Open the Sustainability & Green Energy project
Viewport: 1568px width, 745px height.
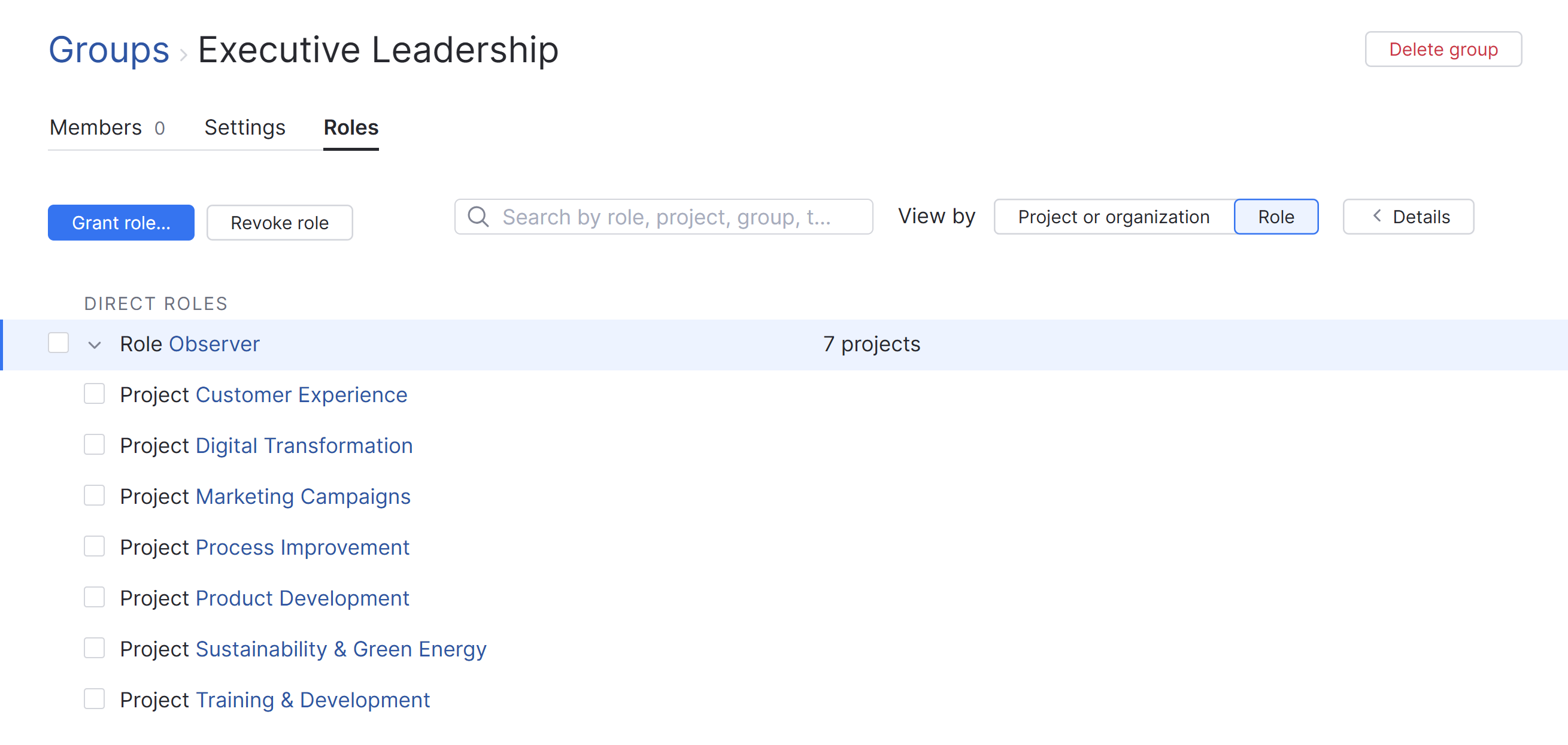[x=341, y=649]
